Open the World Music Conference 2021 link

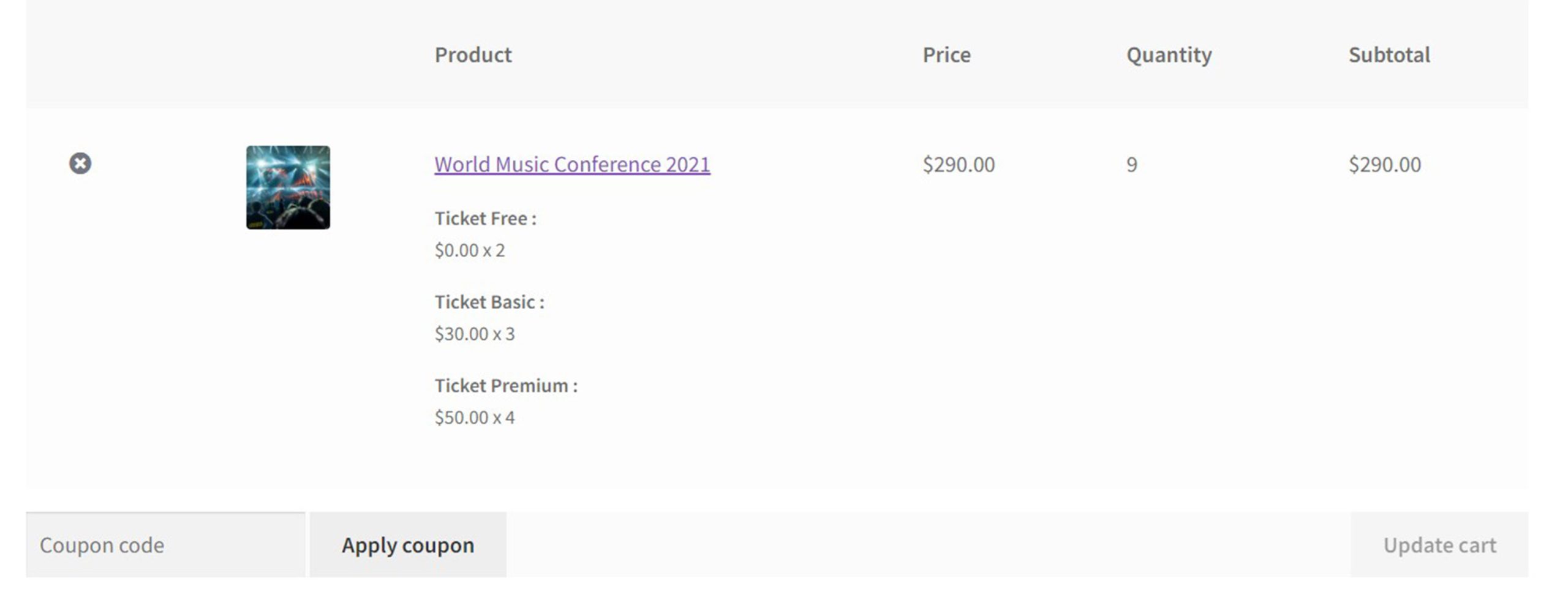coord(572,164)
